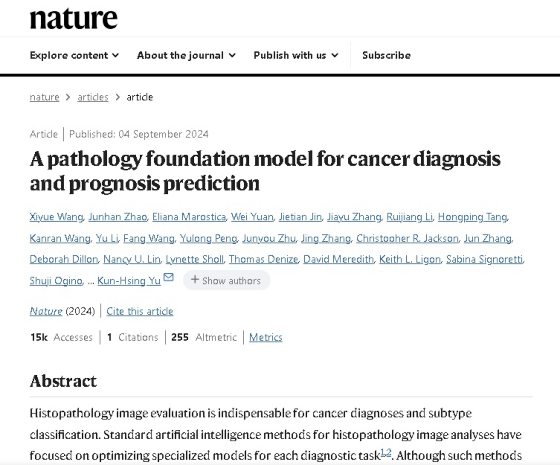Click the Nature journal name link
This screenshot has width=560, height=465.
tap(46, 311)
